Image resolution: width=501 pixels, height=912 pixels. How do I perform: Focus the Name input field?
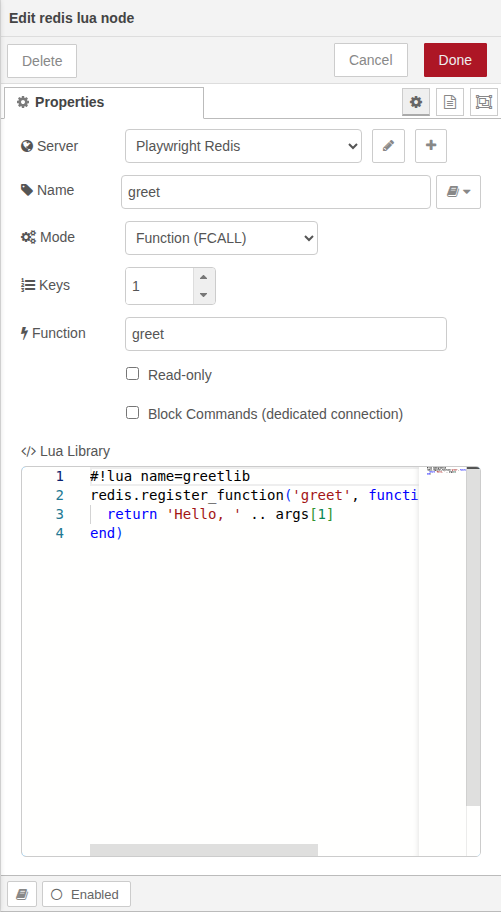[x=276, y=192]
